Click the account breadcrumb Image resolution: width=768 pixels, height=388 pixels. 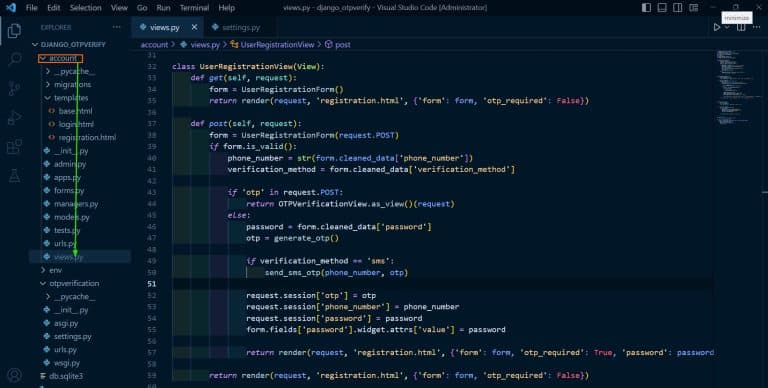coord(154,44)
